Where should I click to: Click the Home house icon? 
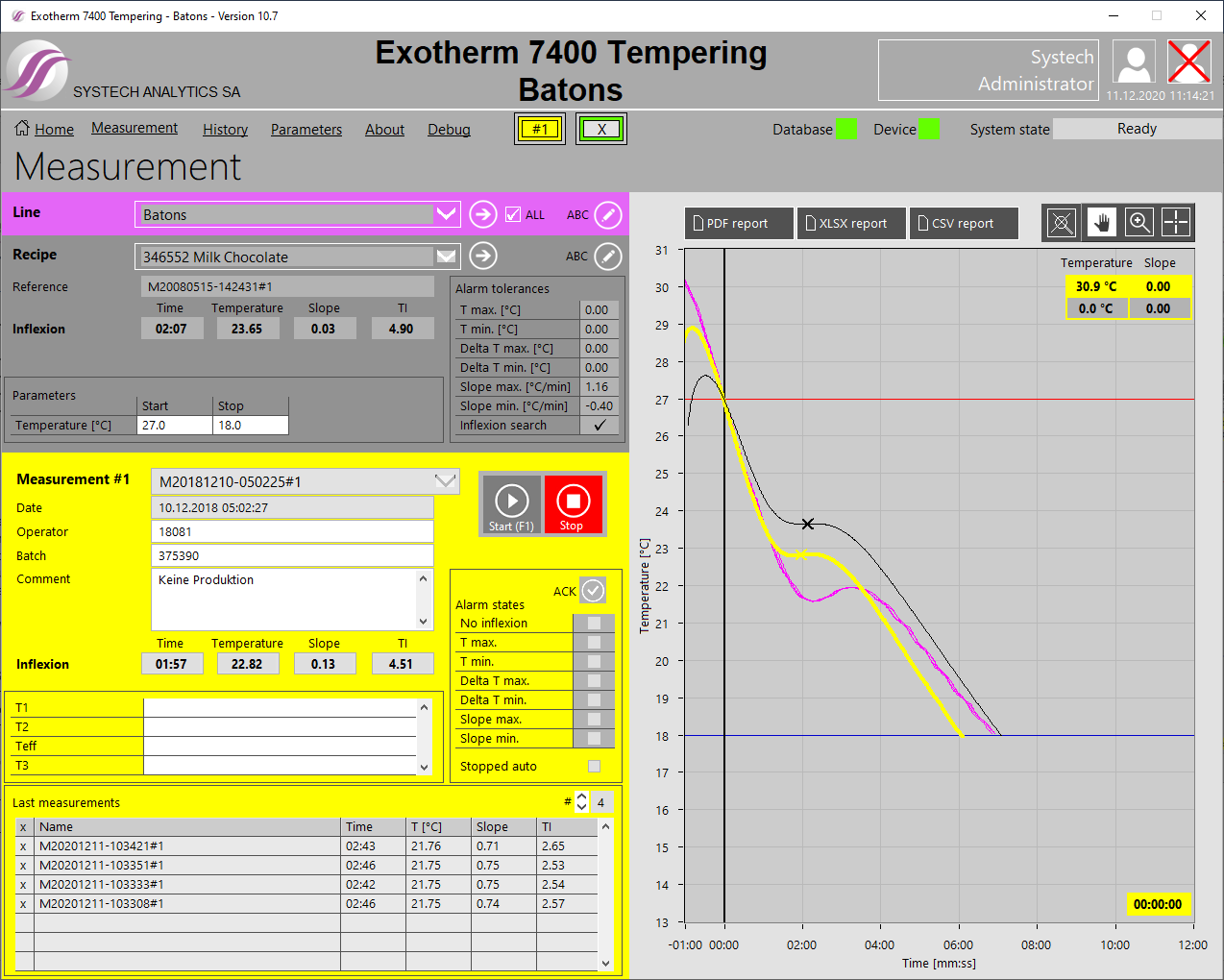22,128
